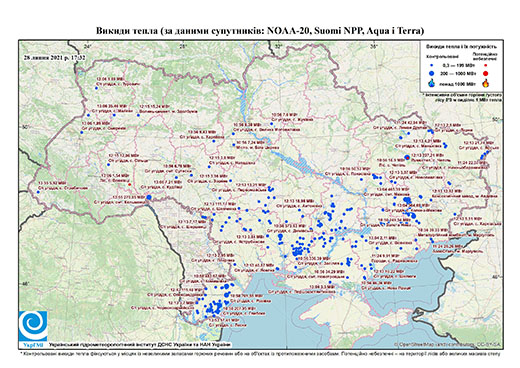The width and height of the screenshot is (520, 368).
Task: Select the large blue marker near Kelmentsi
Action: pyautogui.click(x=149, y=197)
